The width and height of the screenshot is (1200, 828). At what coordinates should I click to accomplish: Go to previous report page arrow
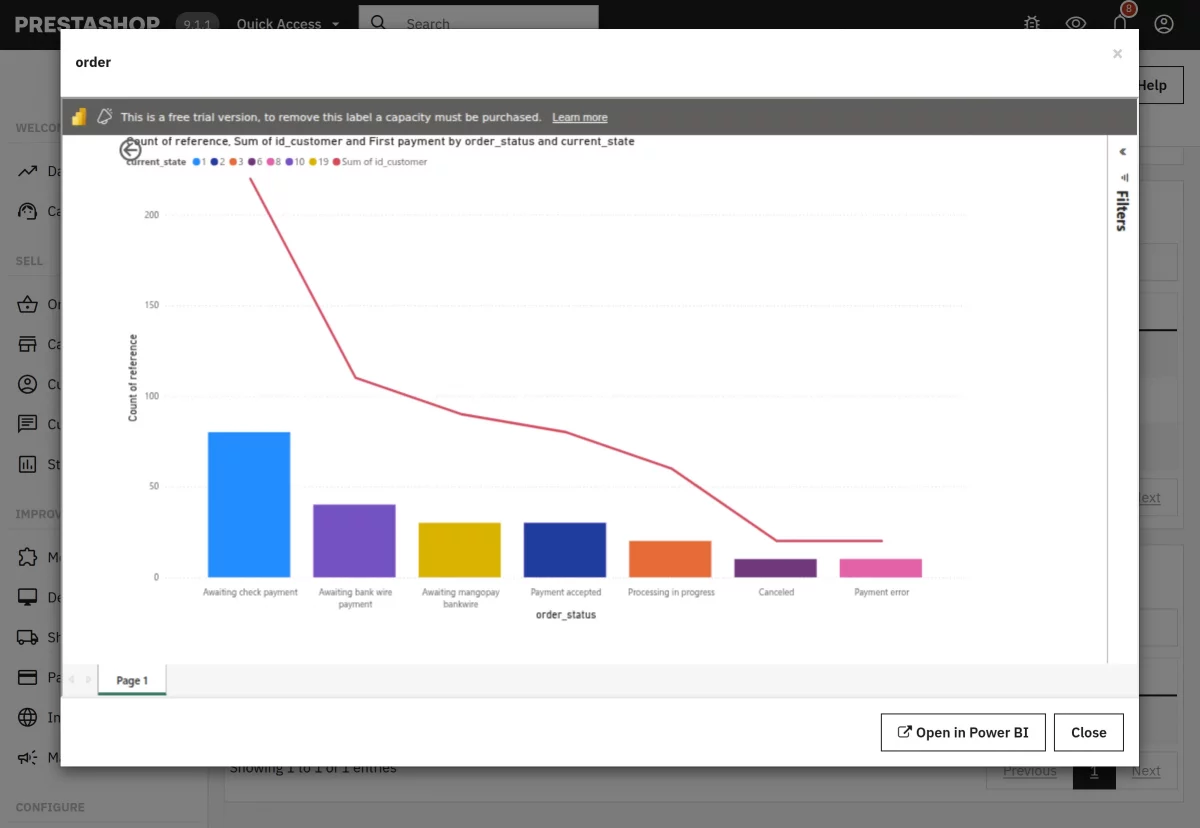(x=71, y=680)
